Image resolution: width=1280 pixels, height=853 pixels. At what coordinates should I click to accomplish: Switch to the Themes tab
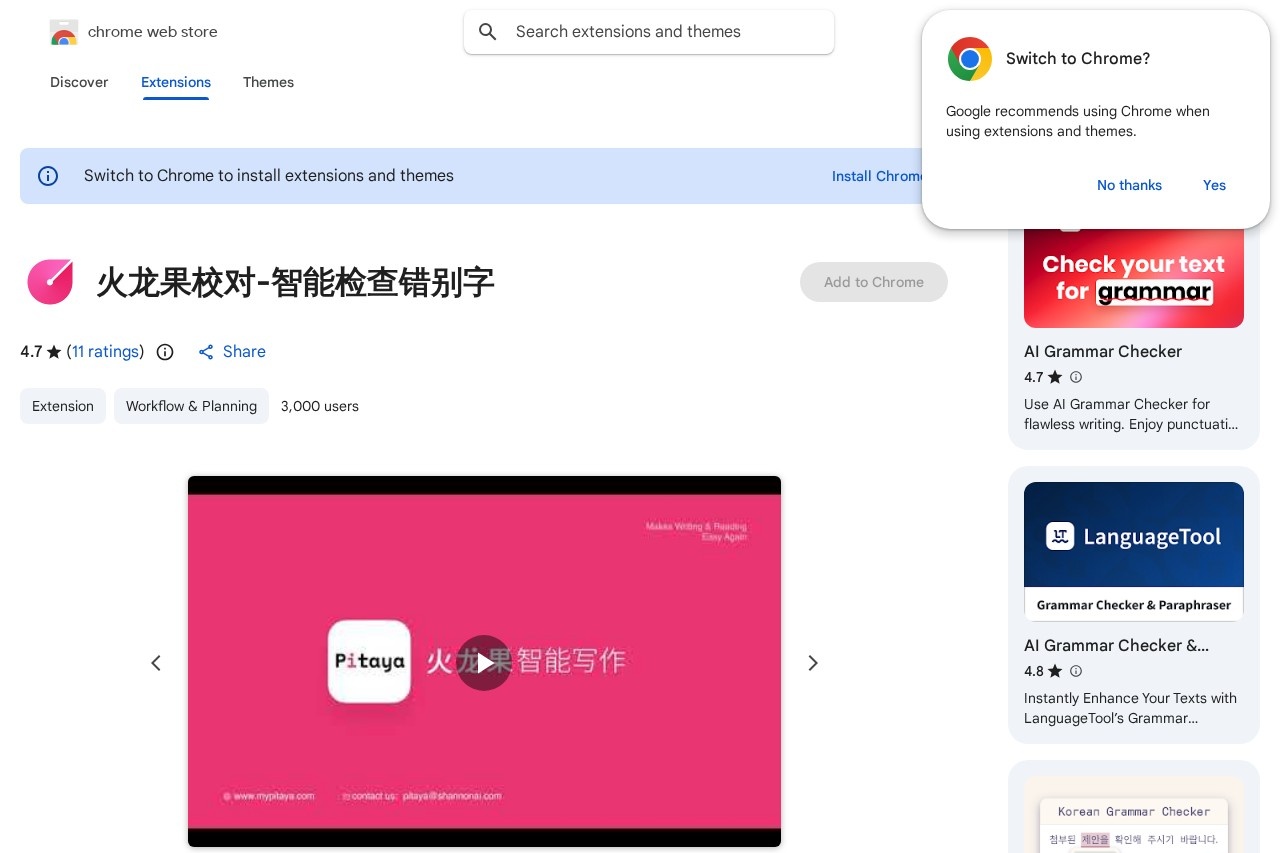[268, 83]
